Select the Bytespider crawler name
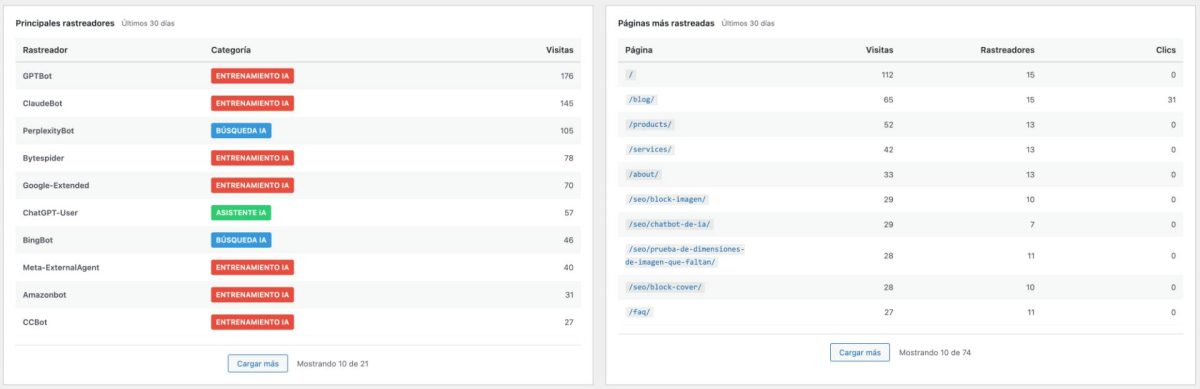This screenshot has width=1200, height=389. click(x=43, y=158)
